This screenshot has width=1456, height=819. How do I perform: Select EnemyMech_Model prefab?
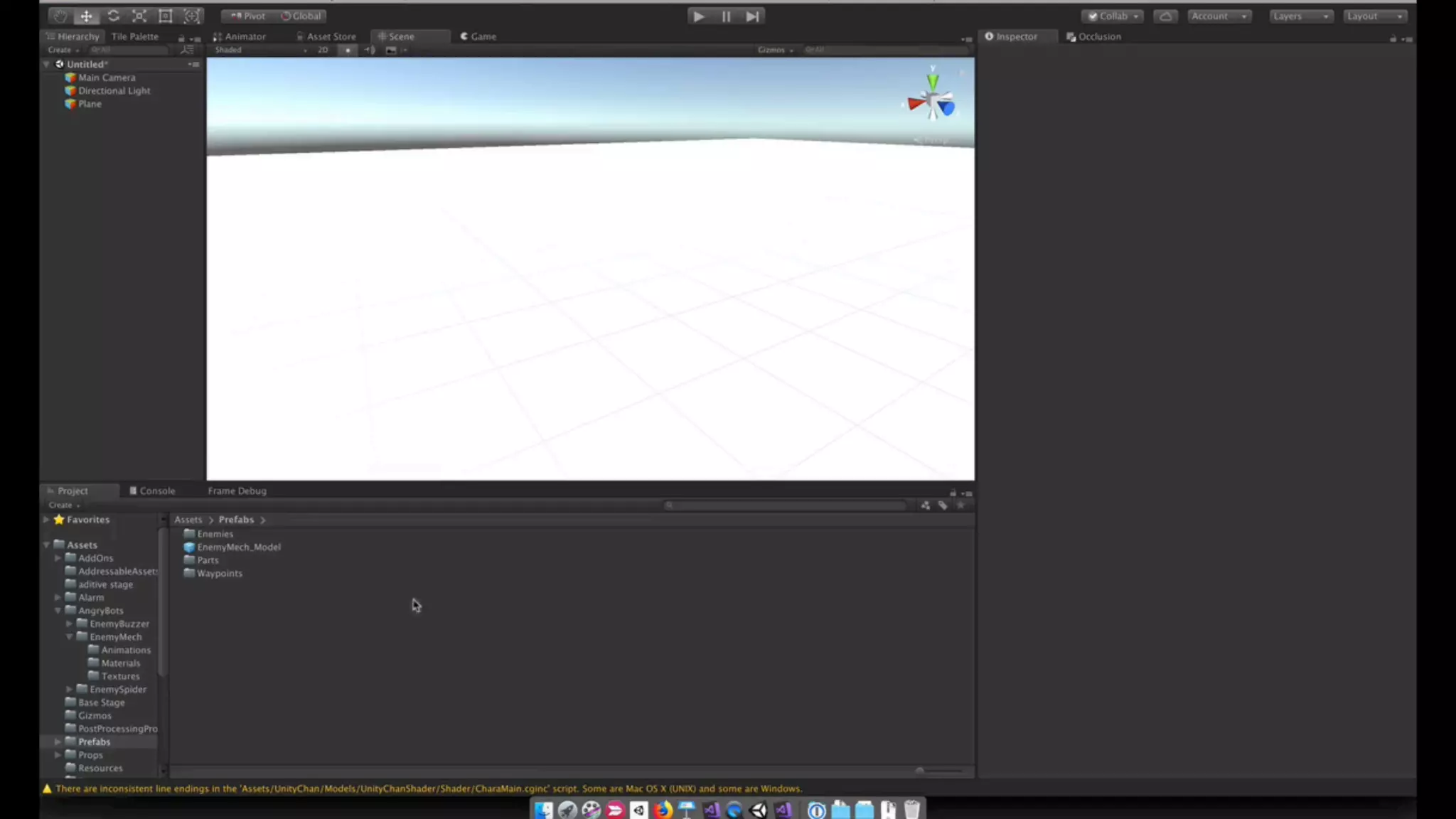[x=238, y=547]
